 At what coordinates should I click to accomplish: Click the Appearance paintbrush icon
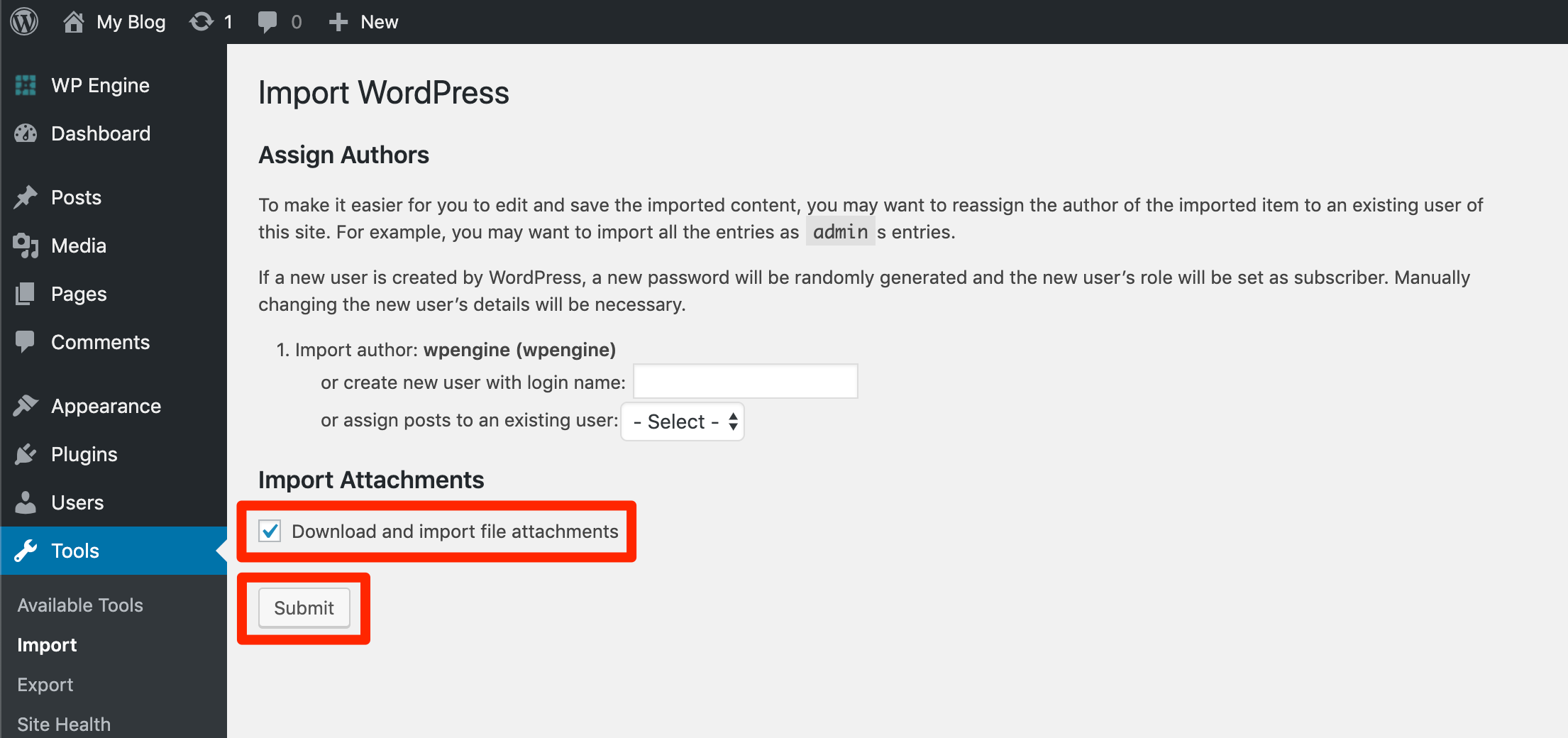(26, 406)
